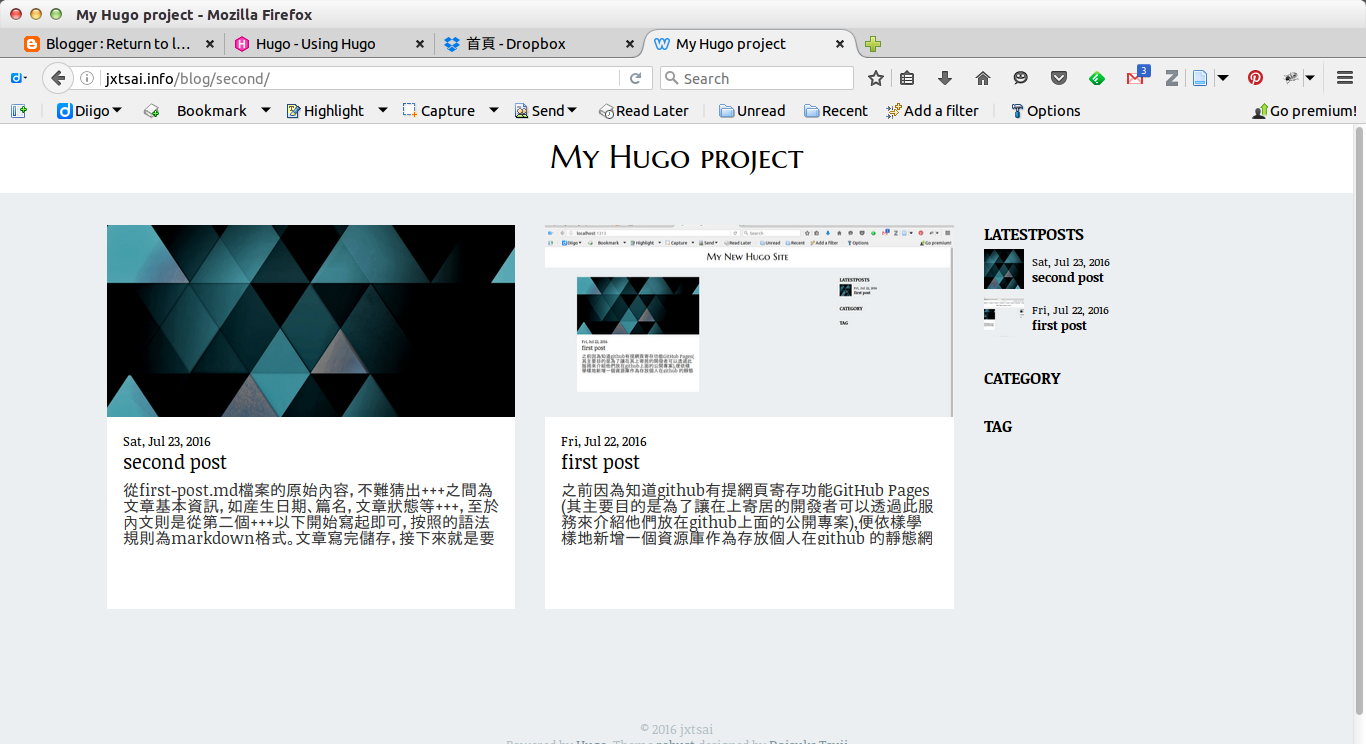
Task: Open a new tab with plus icon
Action: point(873,44)
